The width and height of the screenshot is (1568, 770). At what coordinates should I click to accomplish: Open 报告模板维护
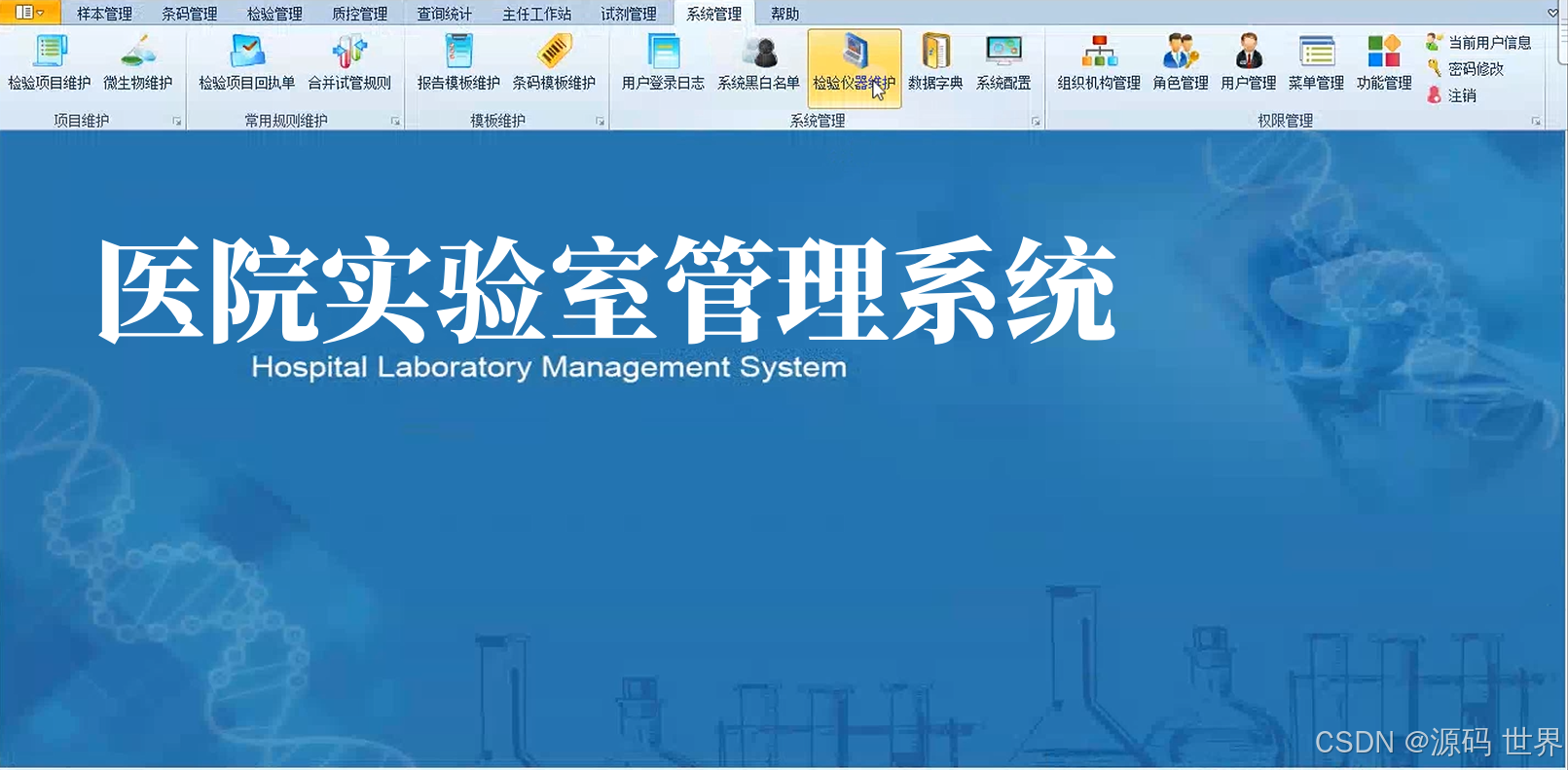[x=458, y=64]
